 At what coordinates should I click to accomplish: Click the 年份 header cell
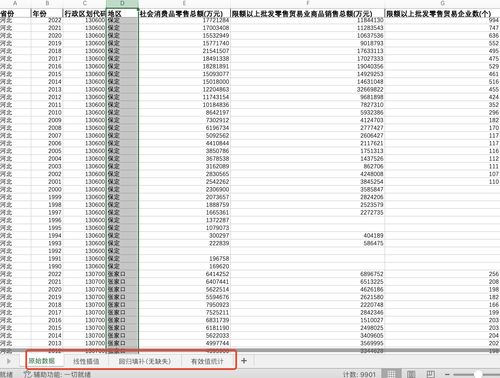click(47, 14)
